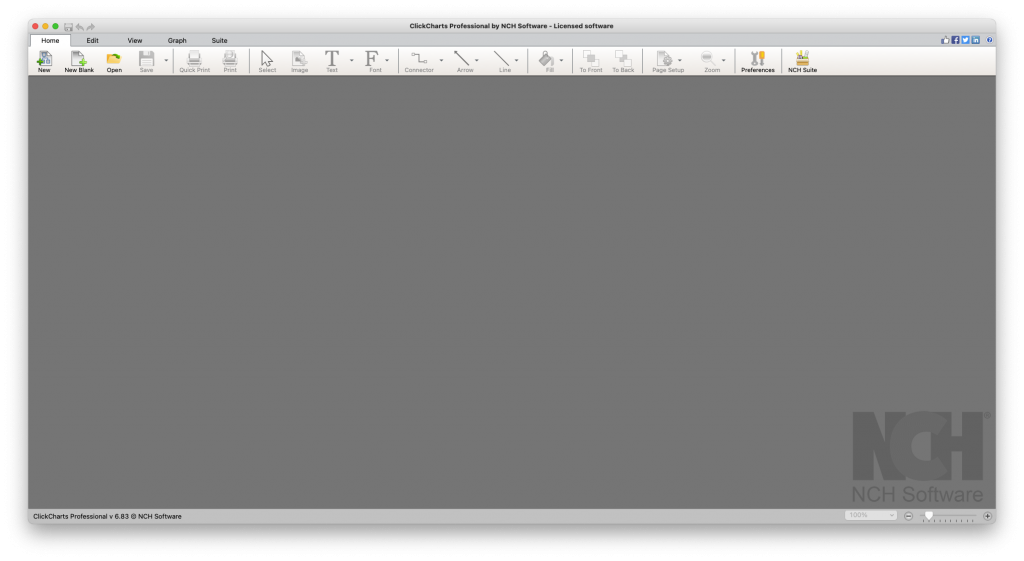The width and height of the screenshot is (1024, 561).
Task: Select the Text tool
Action: [332, 61]
